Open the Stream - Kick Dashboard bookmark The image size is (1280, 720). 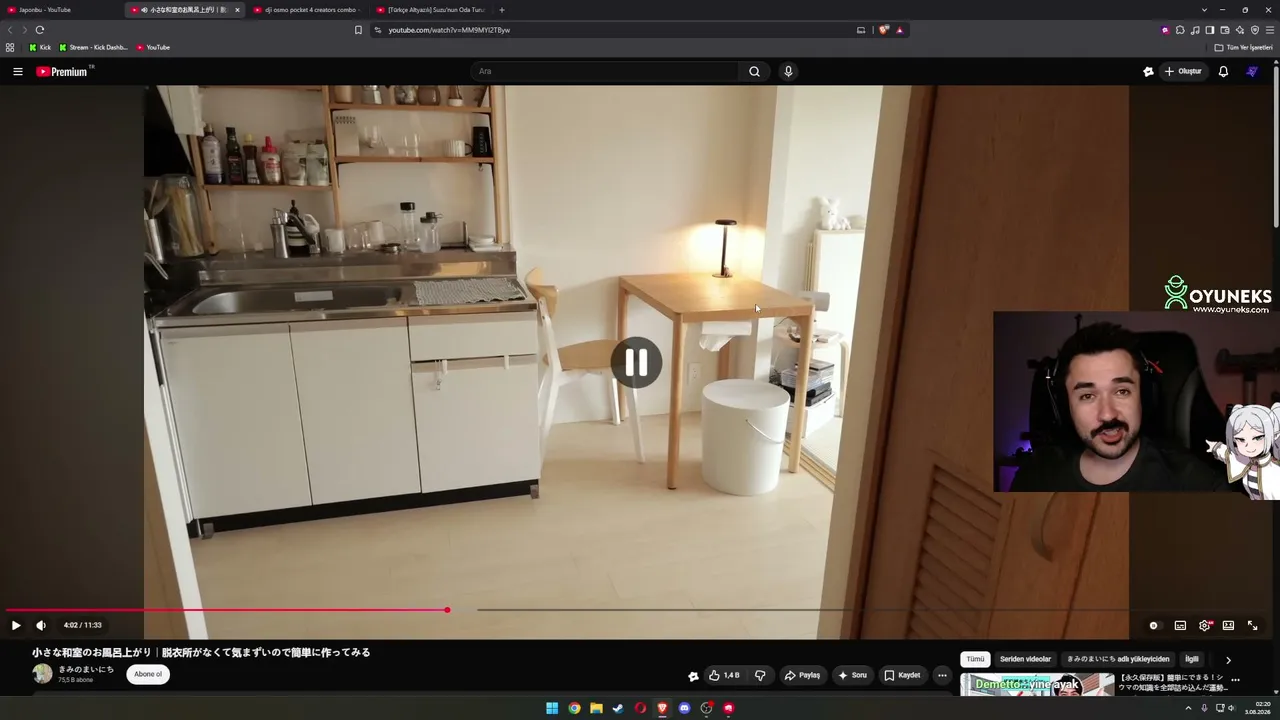(x=93, y=47)
